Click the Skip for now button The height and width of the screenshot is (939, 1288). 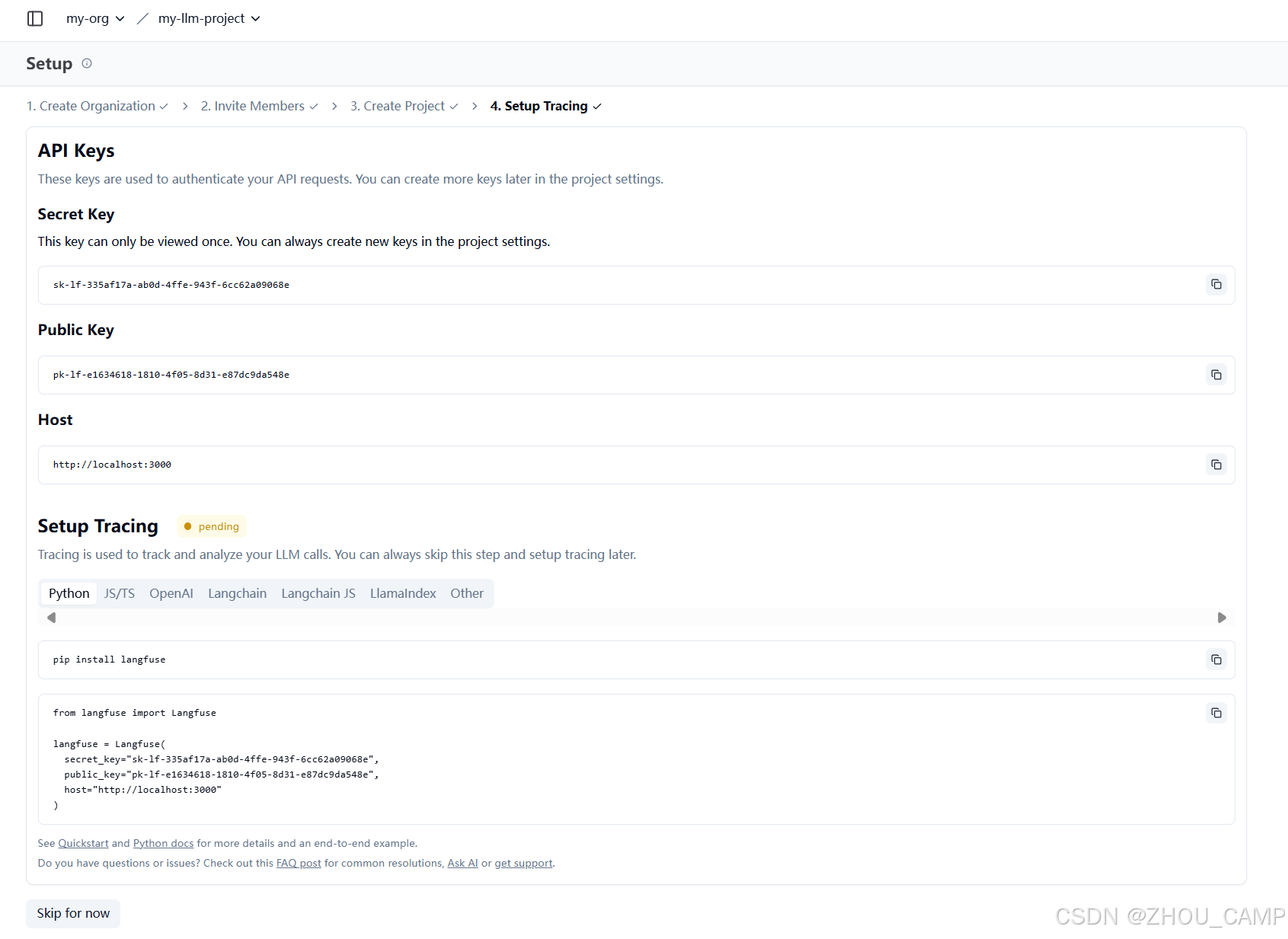(x=73, y=913)
